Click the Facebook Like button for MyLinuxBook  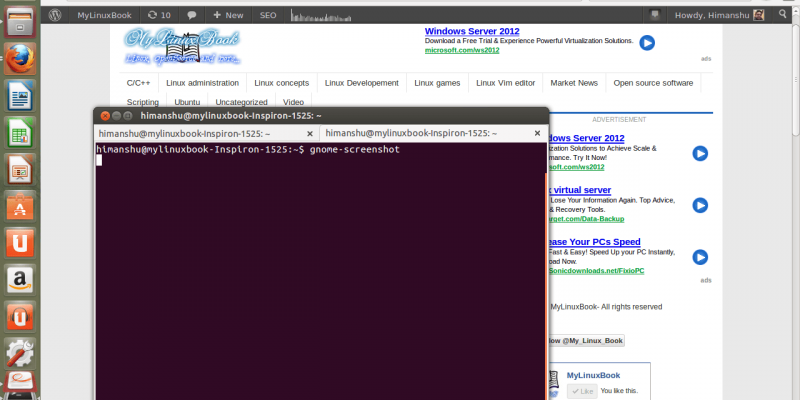581,390
